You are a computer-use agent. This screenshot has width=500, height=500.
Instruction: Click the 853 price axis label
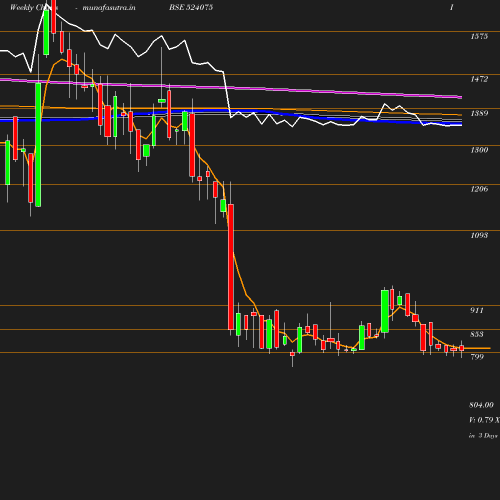(x=477, y=334)
